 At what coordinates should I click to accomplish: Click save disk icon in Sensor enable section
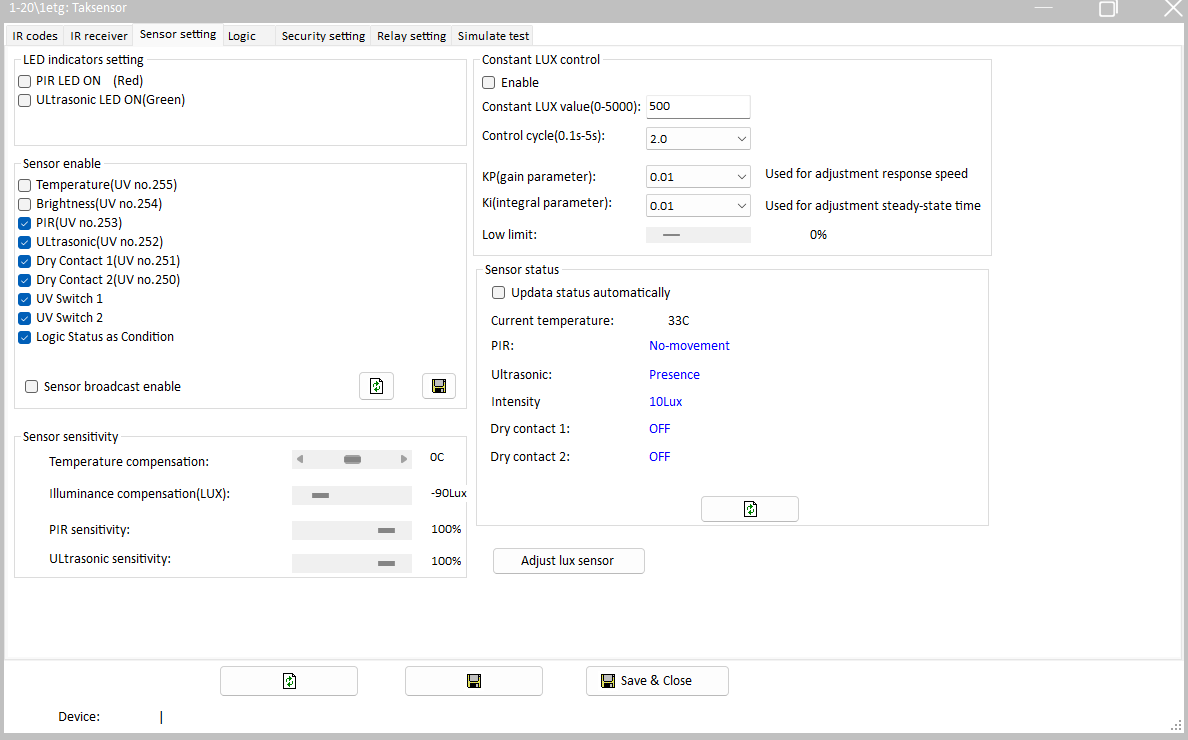(438, 386)
